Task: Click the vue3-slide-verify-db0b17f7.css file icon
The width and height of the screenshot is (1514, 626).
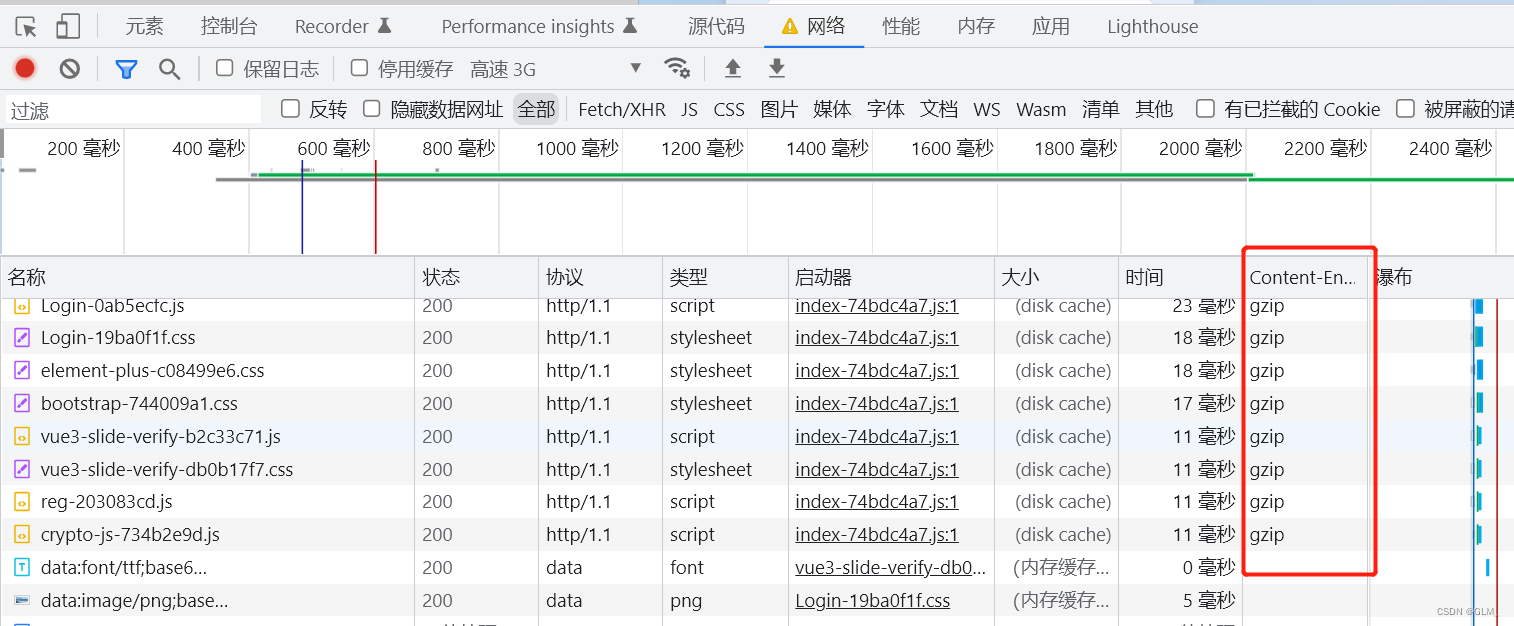Action: [22, 469]
